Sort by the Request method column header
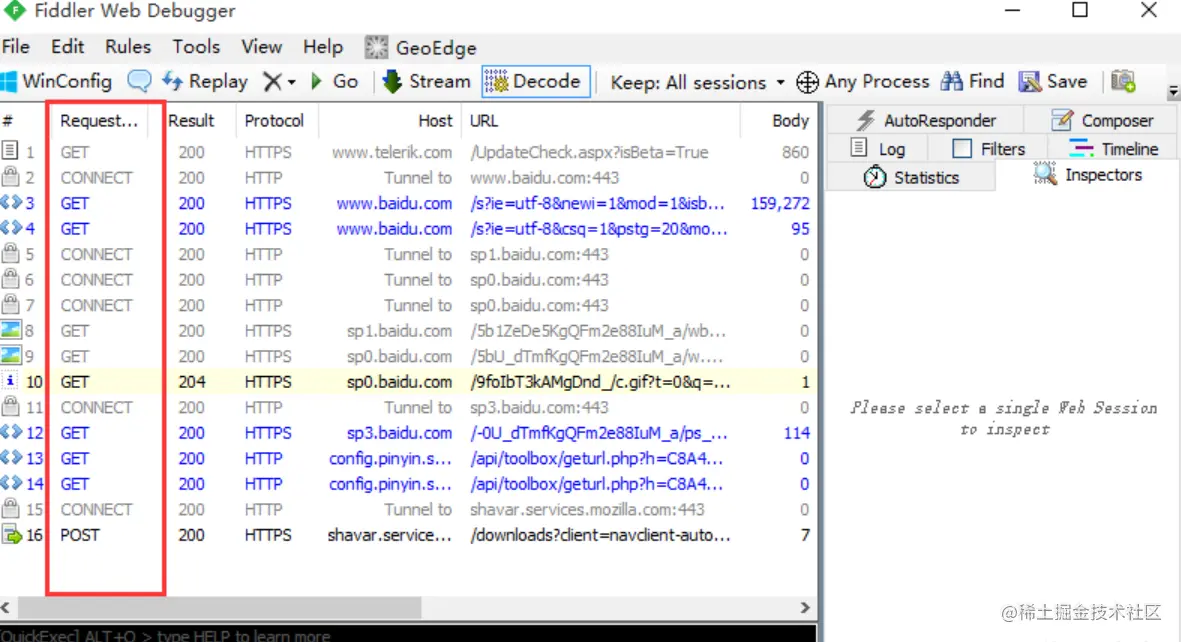 click(99, 121)
